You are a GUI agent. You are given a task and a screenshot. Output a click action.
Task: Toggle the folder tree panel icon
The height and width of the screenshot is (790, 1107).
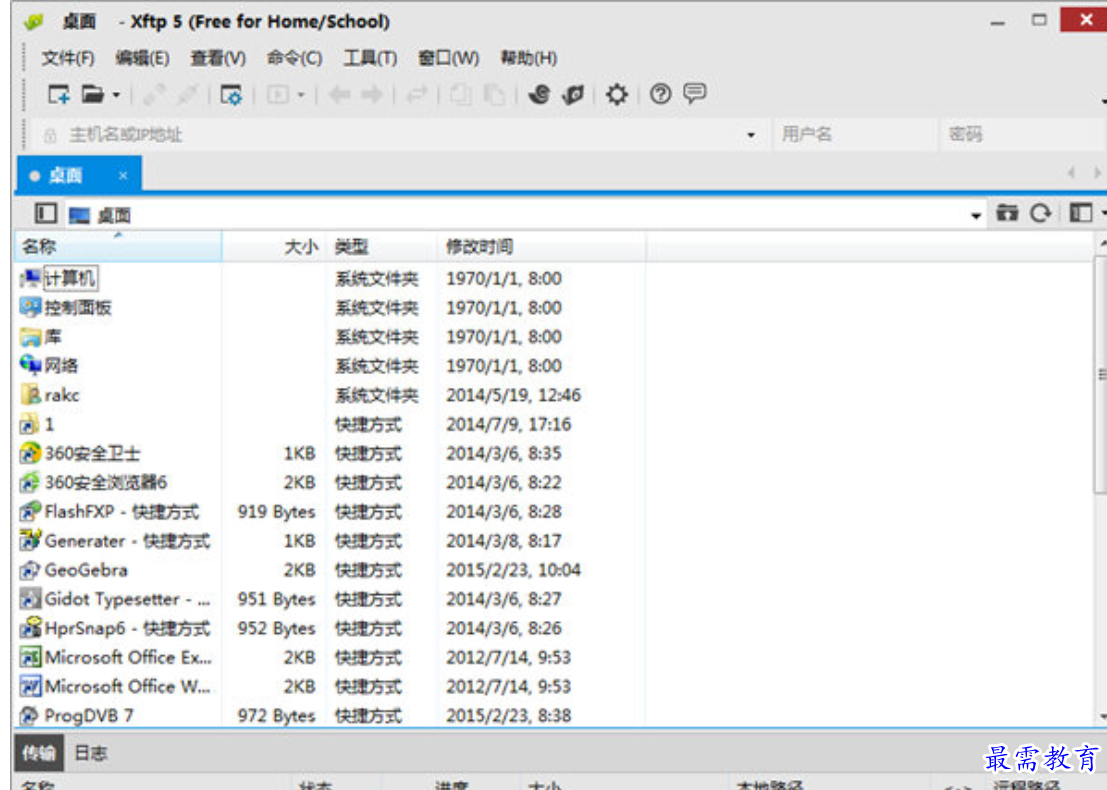pyautogui.click(x=46, y=213)
